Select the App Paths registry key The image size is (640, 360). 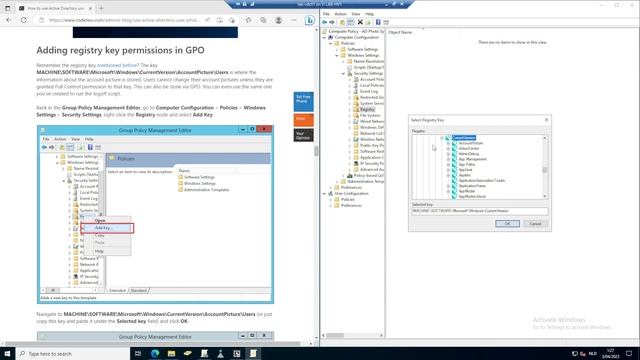(467, 164)
